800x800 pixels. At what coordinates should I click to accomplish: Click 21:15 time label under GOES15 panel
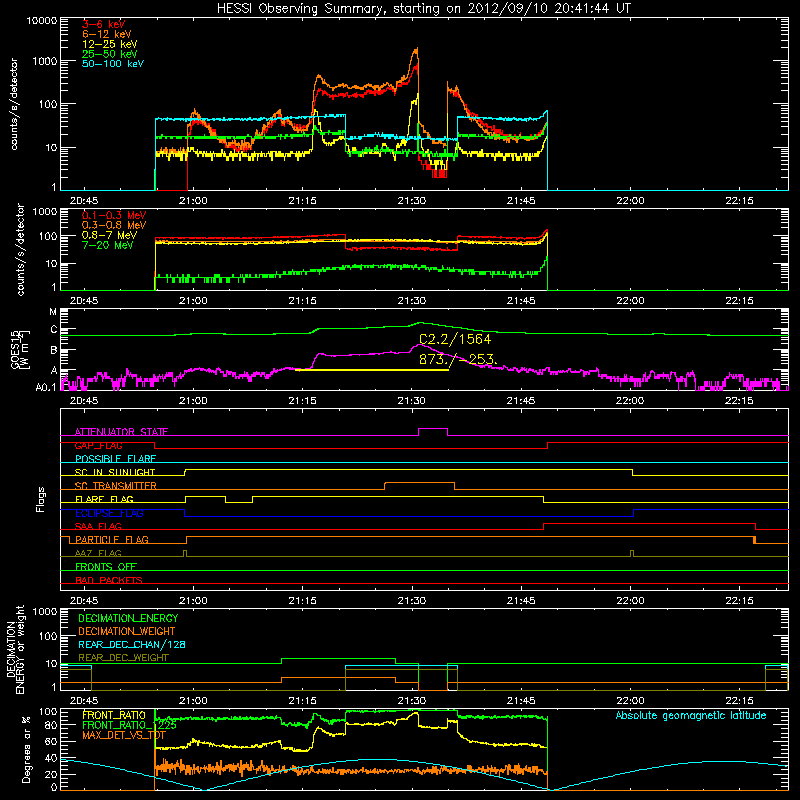(x=302, y=401)
